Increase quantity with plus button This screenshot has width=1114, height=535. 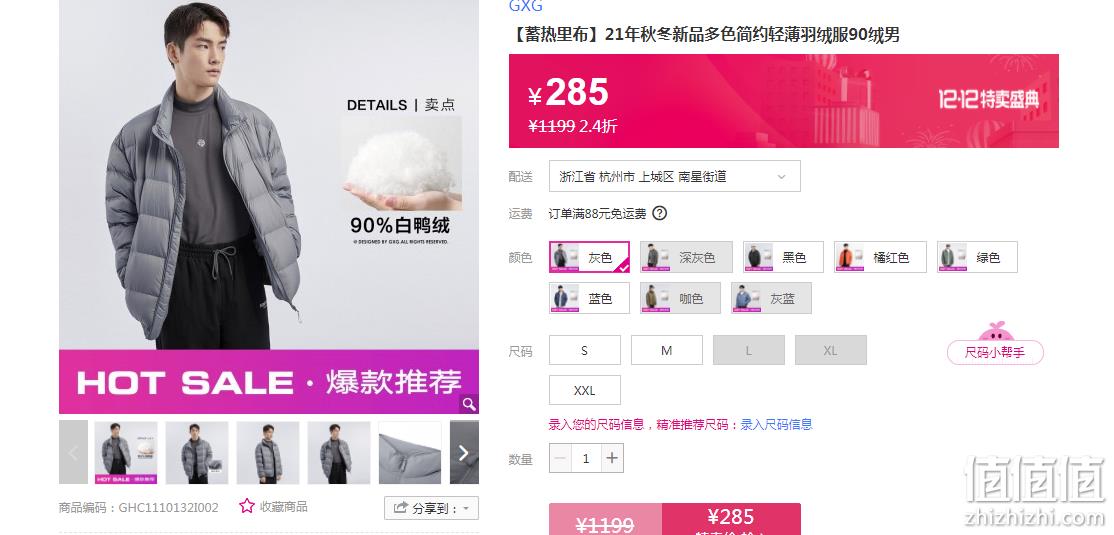pos(612,458)
